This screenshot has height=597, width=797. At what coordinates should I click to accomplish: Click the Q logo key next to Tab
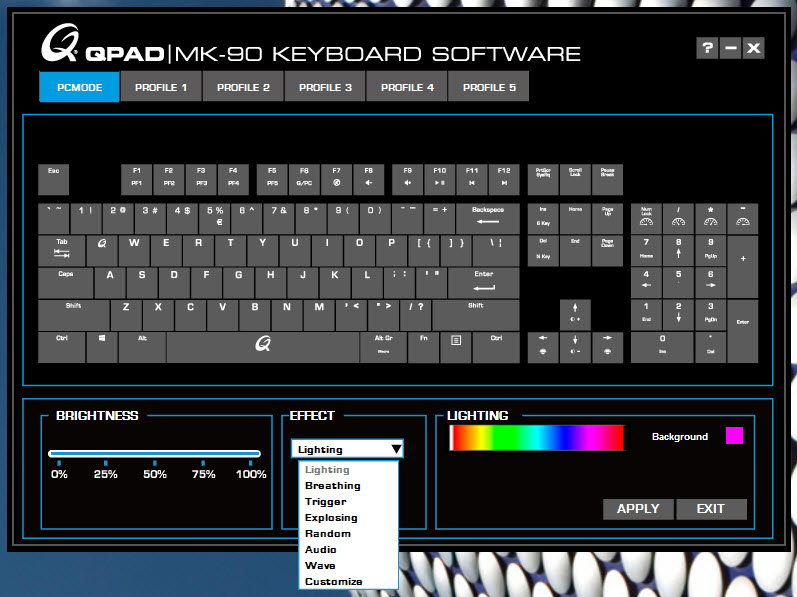[102, 251]
